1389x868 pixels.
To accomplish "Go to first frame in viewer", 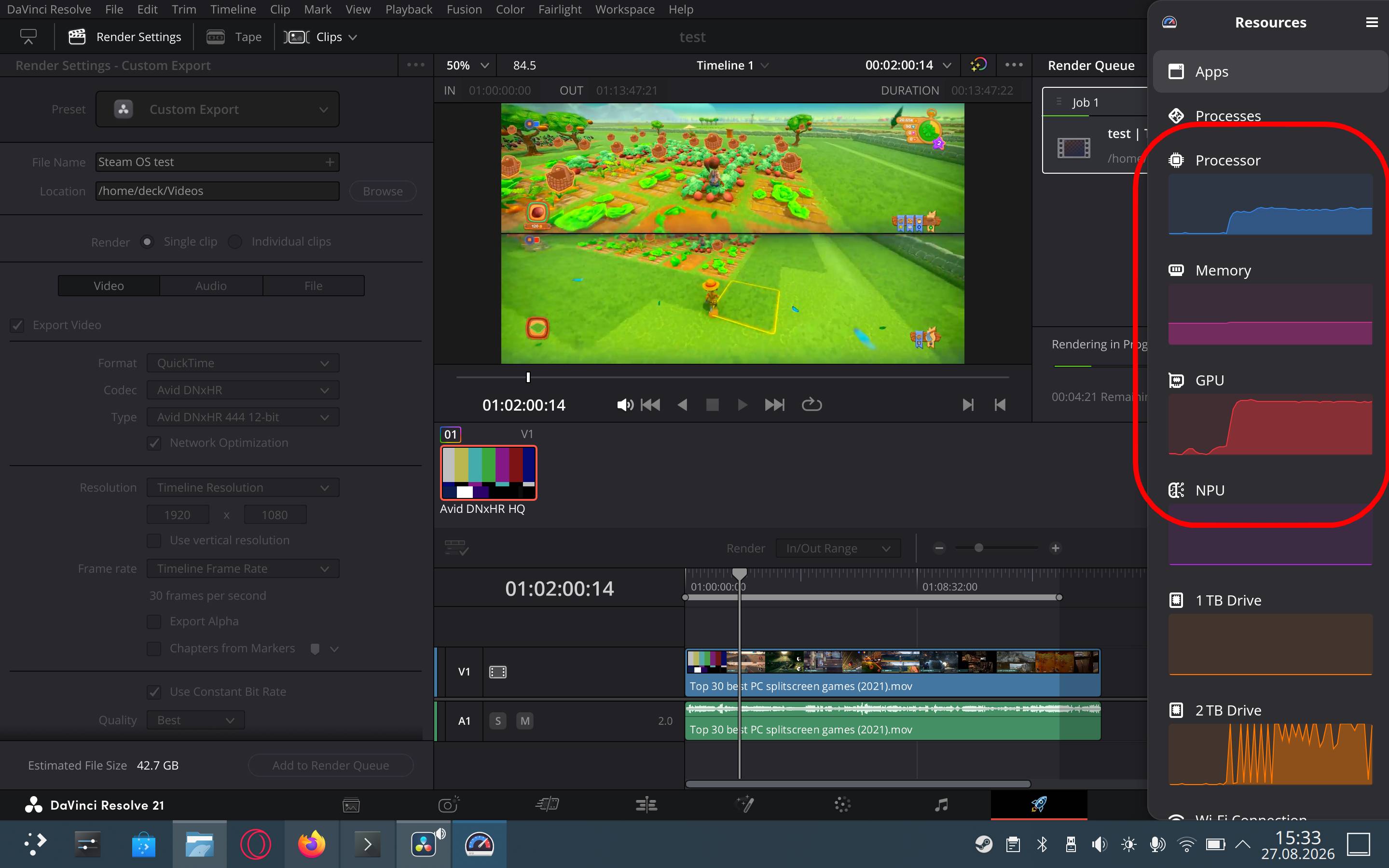I will tap(650, 405).
